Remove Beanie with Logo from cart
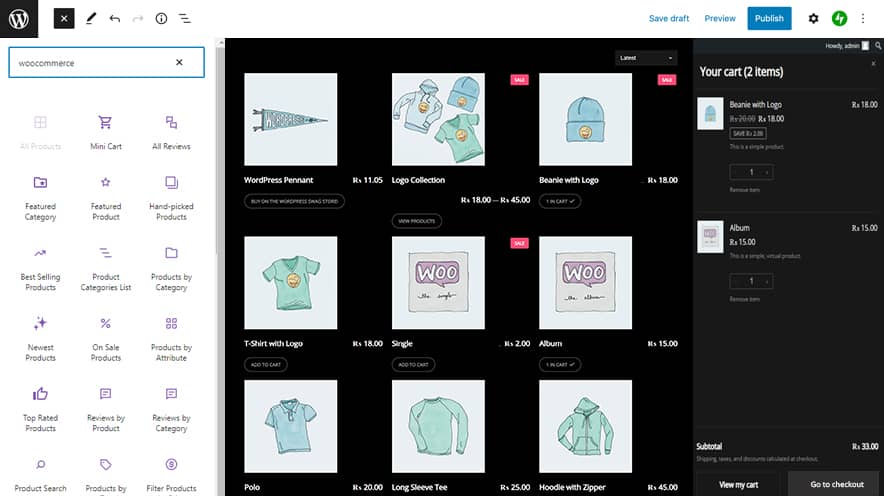Viewport: 884px width, 496px height. (x=744, y=190)
